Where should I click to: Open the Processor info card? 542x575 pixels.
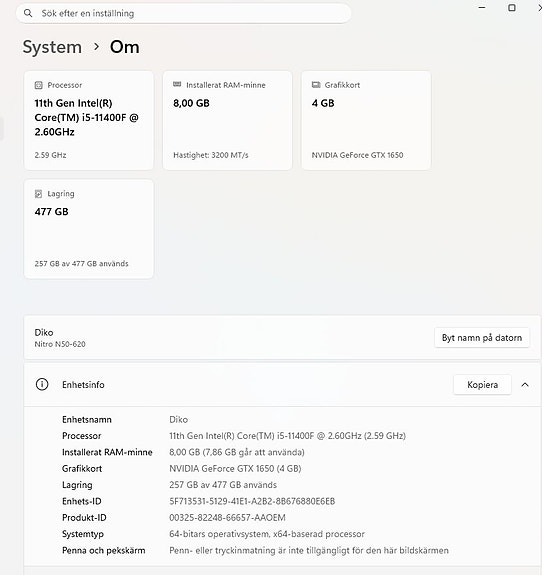[89, 120]
